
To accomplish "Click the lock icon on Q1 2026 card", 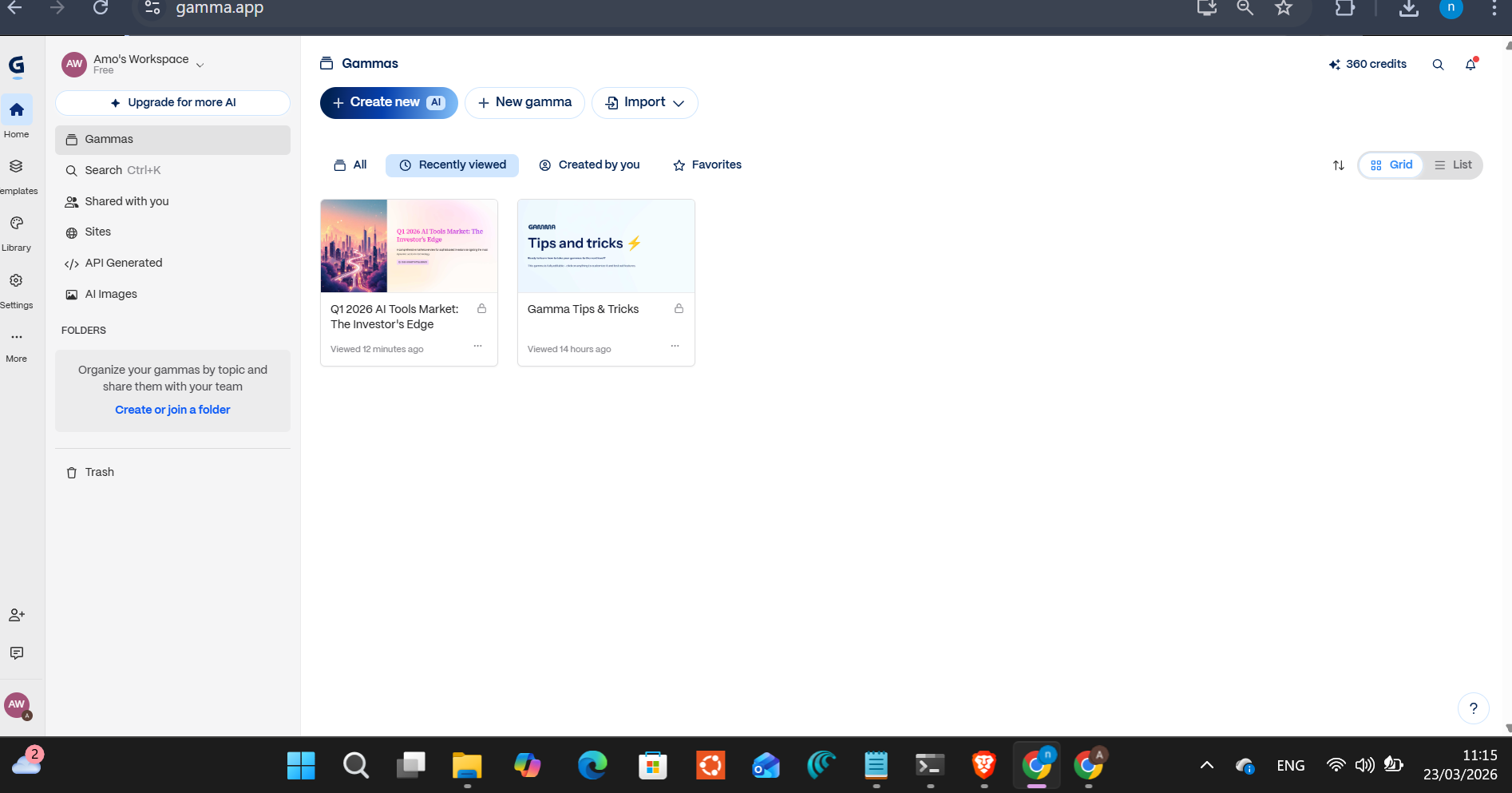I will 482,309.
